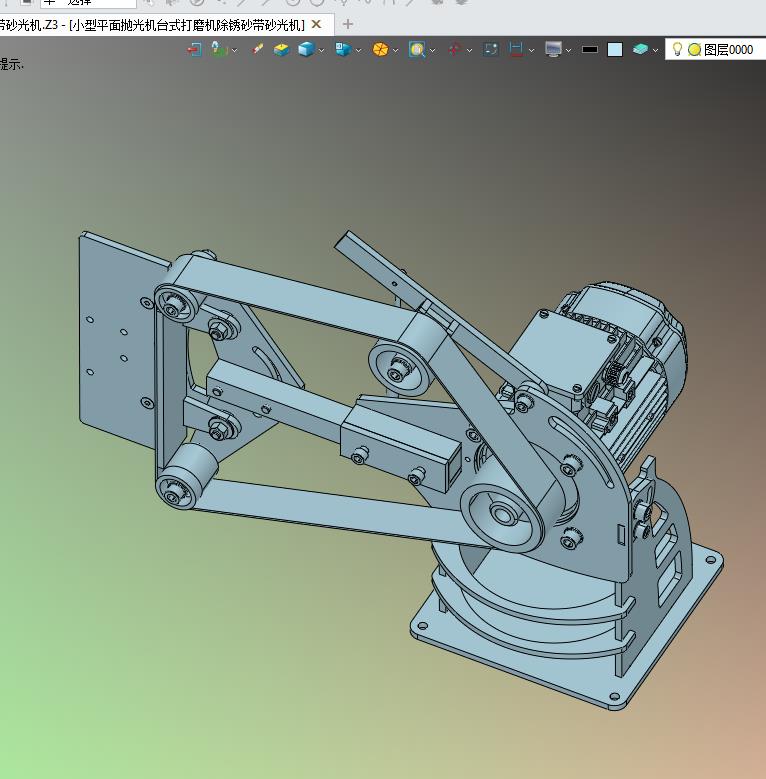766x779 pixels.
Task: Expand dropdown next to orange sphere icon
Action: (395, 50)
